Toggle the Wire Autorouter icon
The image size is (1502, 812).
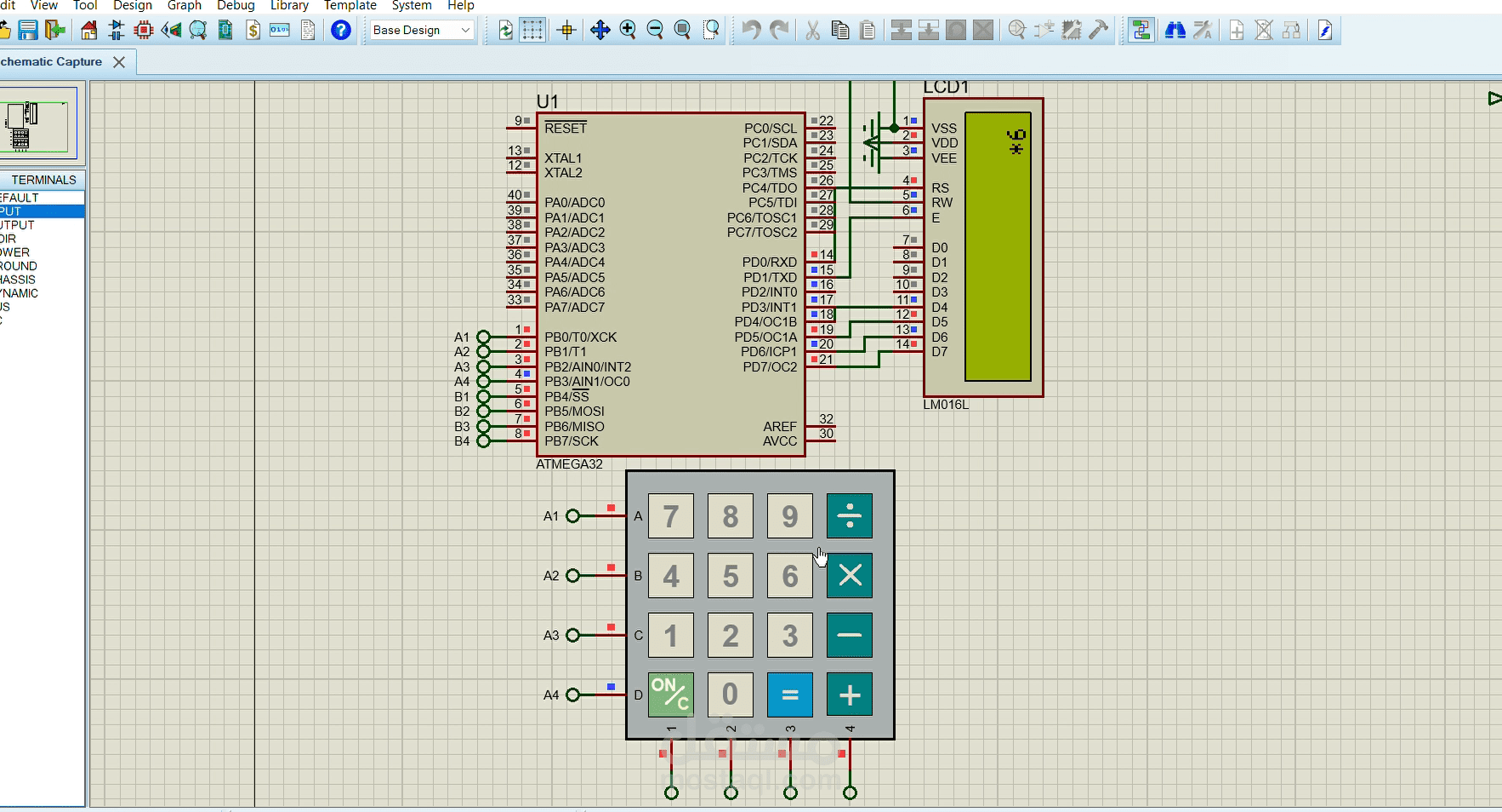pyautogui.click(x=1141, y=31)
